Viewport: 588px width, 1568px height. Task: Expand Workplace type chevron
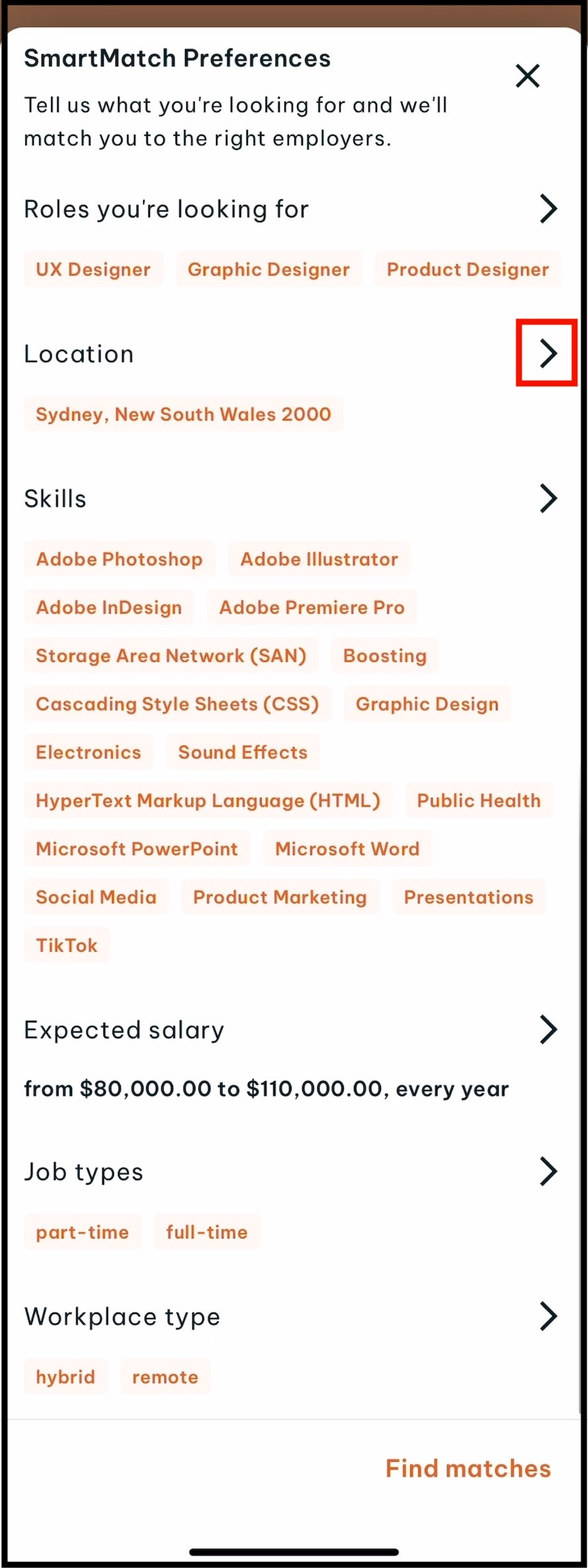click(x=548, y=1316)
